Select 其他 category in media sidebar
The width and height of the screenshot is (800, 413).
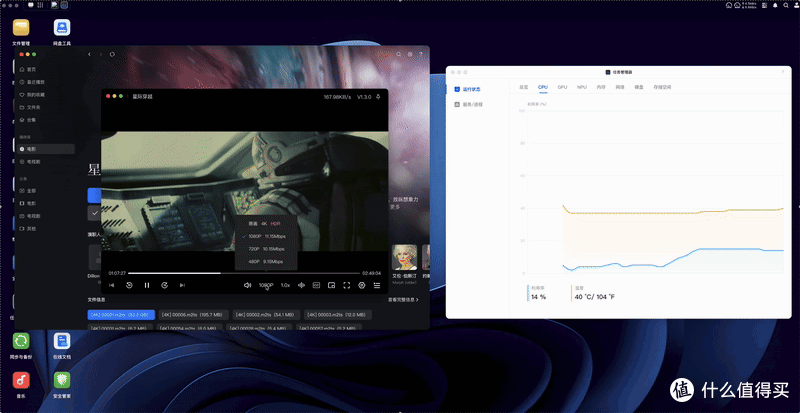[x=46, y=229]
